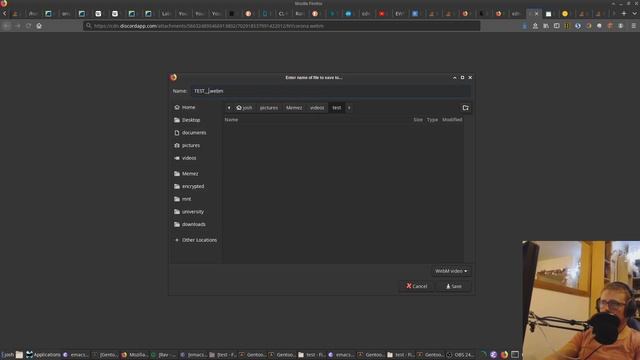Select documents in the dialog sidebar
Screen dimensions: 640x360
pyautogui.click(x=195, y=133)
